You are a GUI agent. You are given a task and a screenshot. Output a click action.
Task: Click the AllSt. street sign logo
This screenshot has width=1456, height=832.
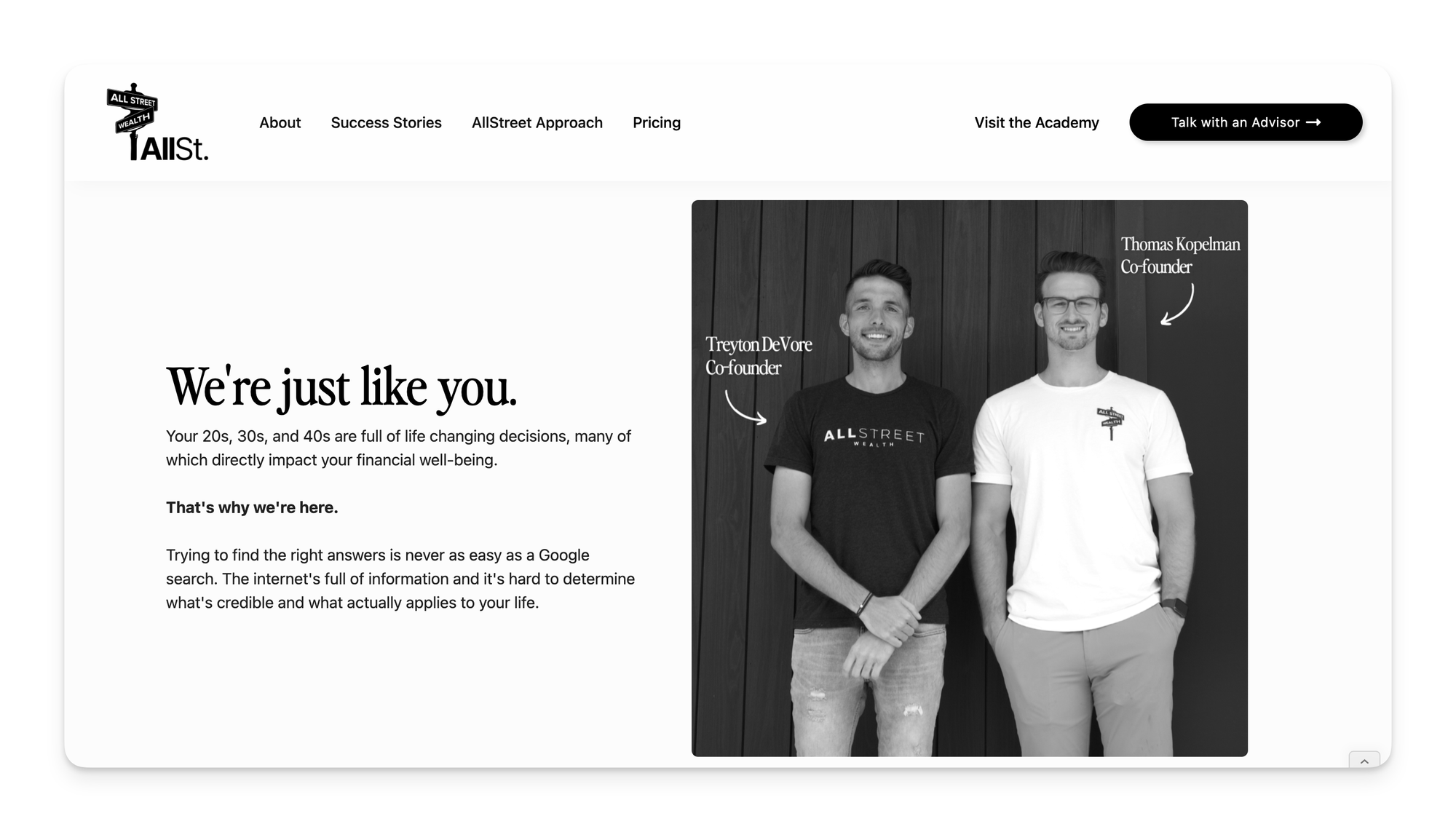click(157, 122)
